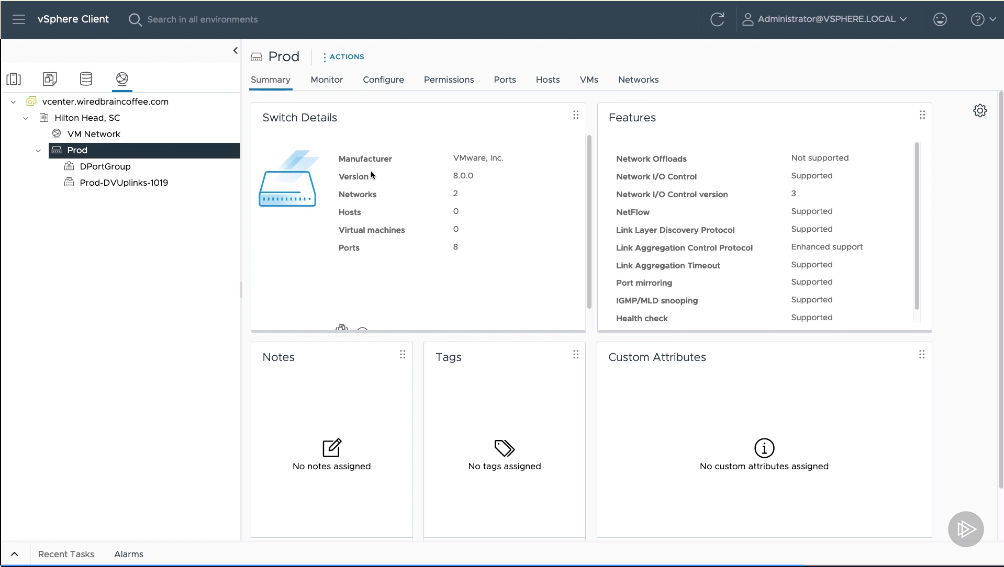The height and width of the screenshot is (567, 1004).
Task: Click the search in all environments field
Action: point(202,19)
